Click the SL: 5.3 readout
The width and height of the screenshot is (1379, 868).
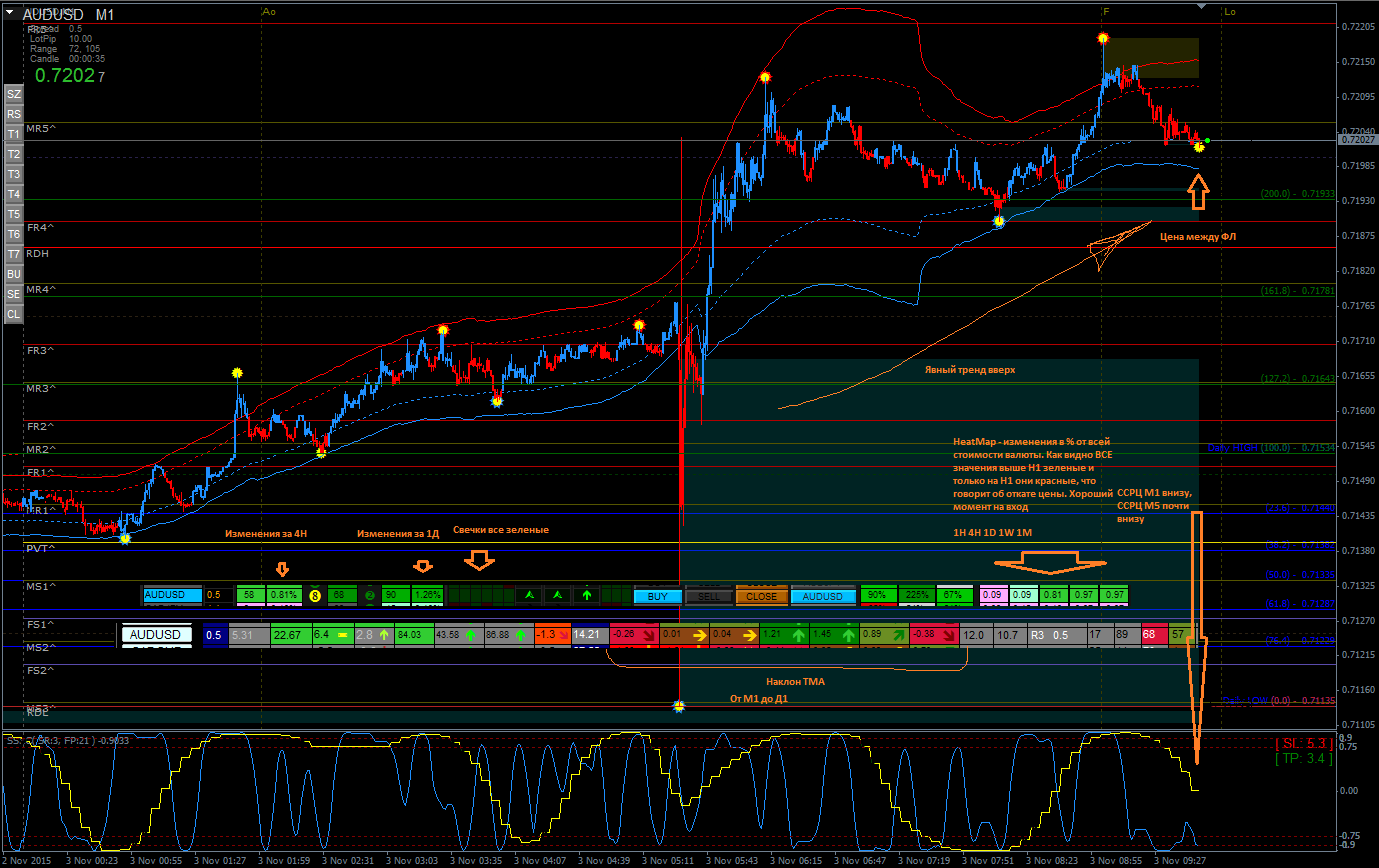coord(1305,743)
